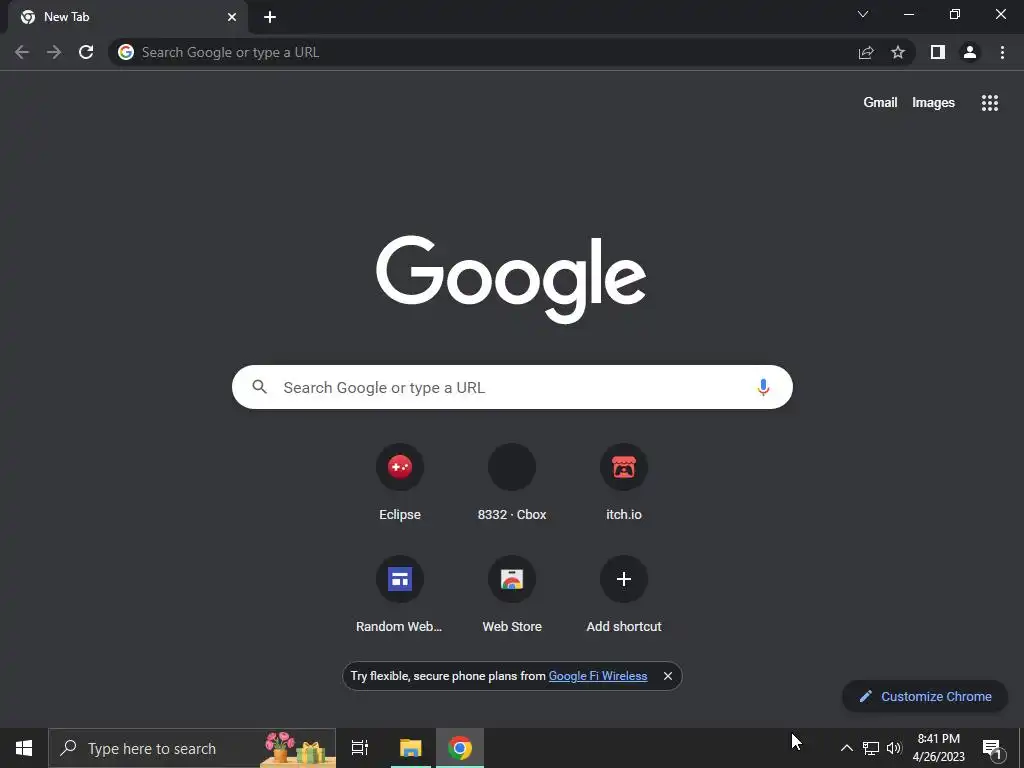Click the share this page icon
Image resolution: width=1024 pixels, height=768 pixels.
pos(866,52)
